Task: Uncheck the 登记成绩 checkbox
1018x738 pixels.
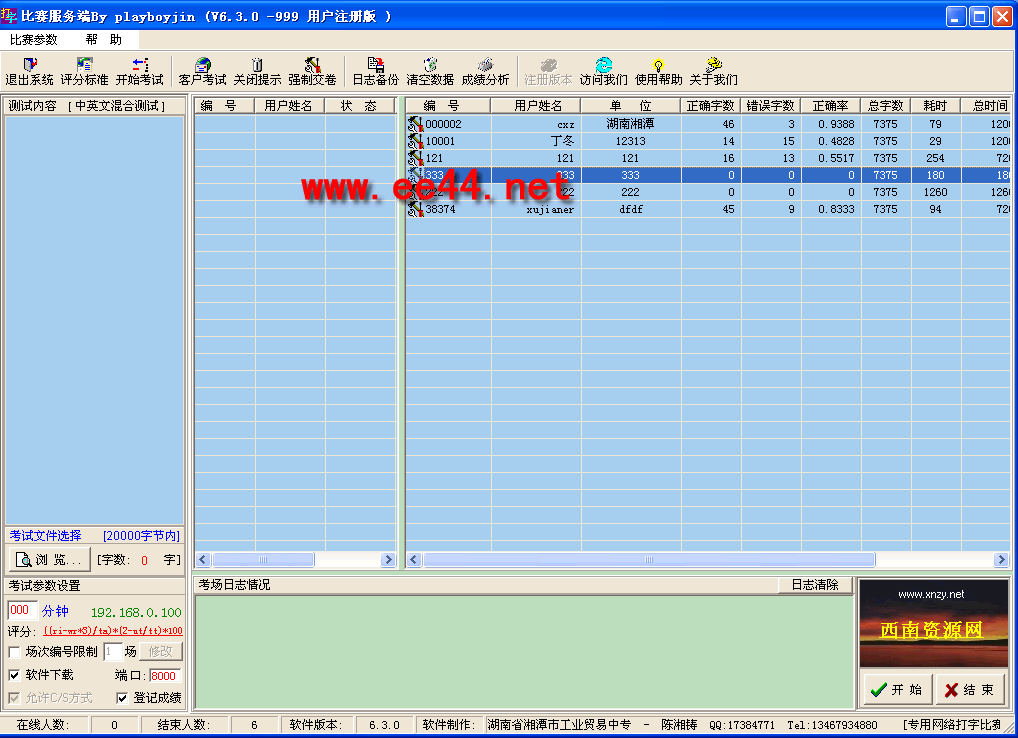Action: click(x=122, y=698)
